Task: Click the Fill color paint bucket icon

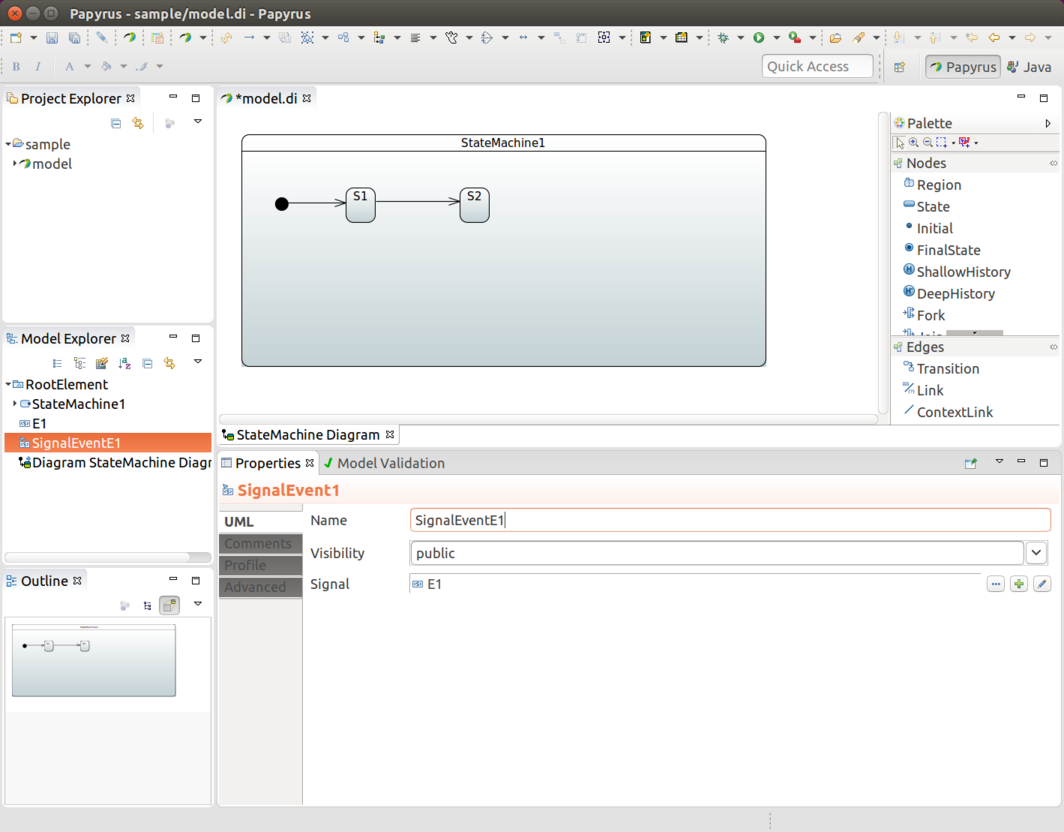Action: click(x=106, y=67)
